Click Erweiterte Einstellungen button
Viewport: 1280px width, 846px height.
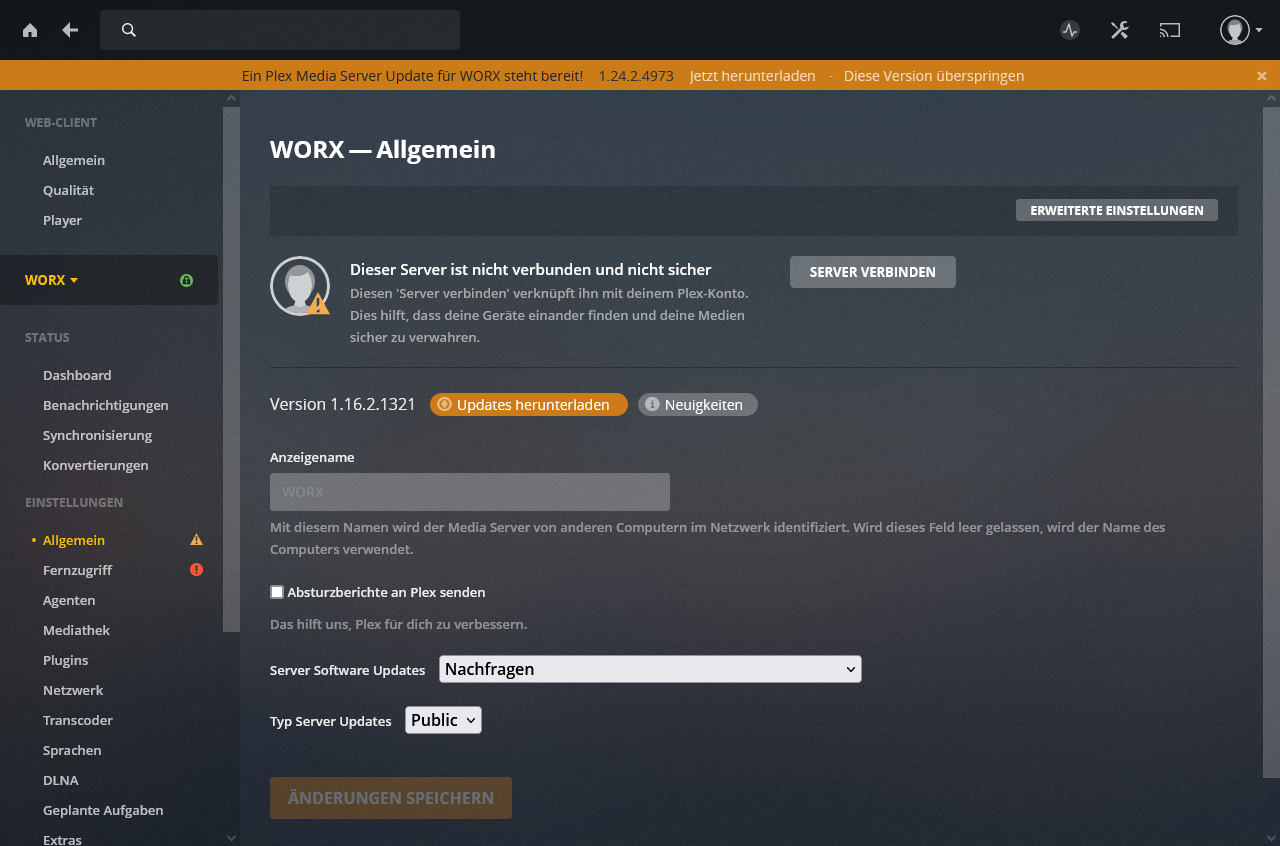(1117, 210)
